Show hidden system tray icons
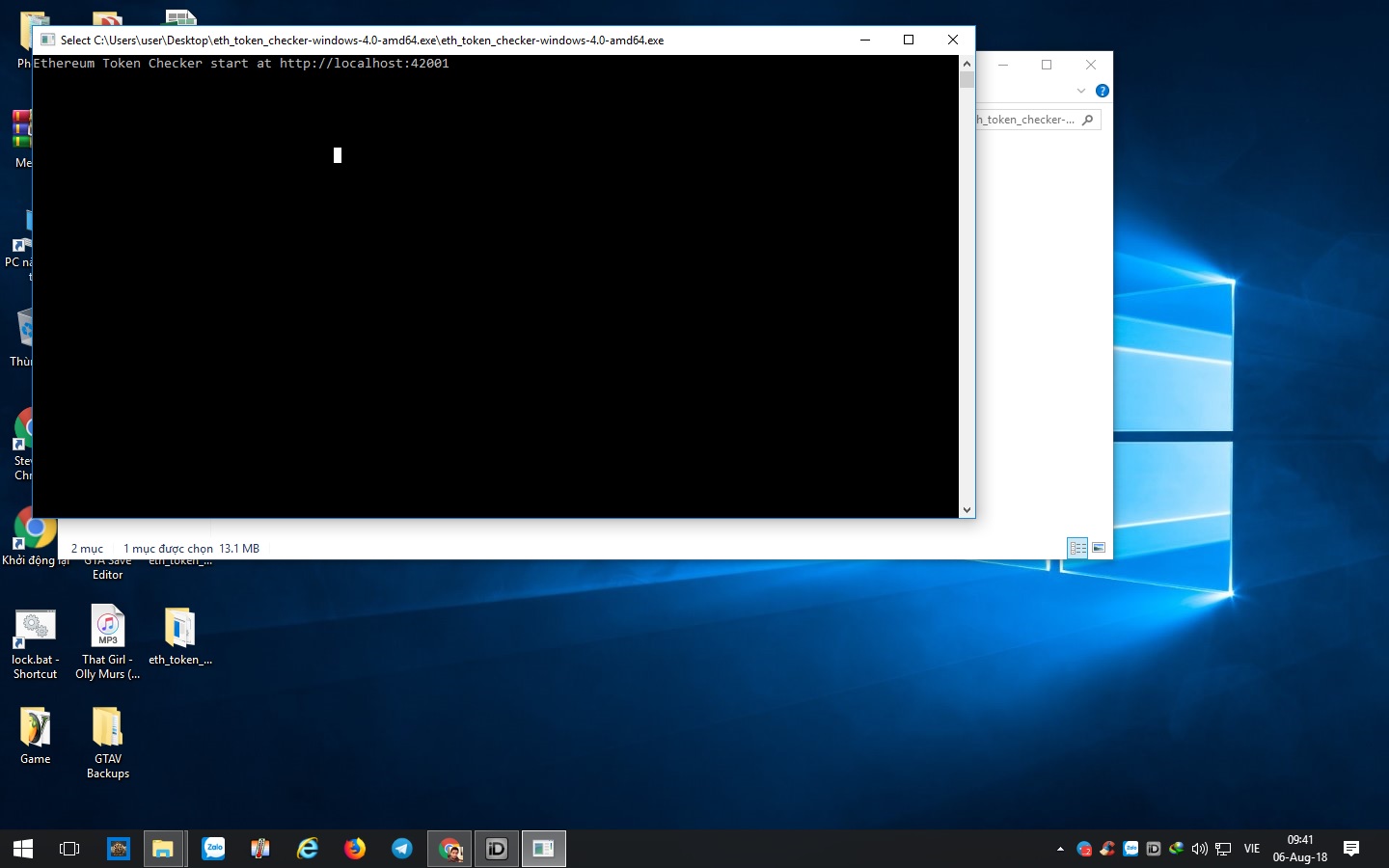Viewport: 1389px width, 868px height. pos(1060,849)
